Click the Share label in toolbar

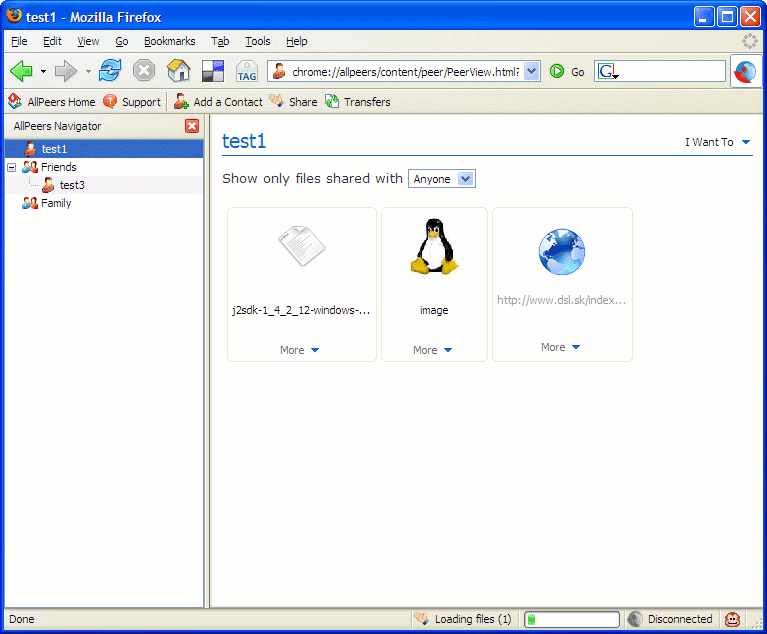click(x=303, y=102)
